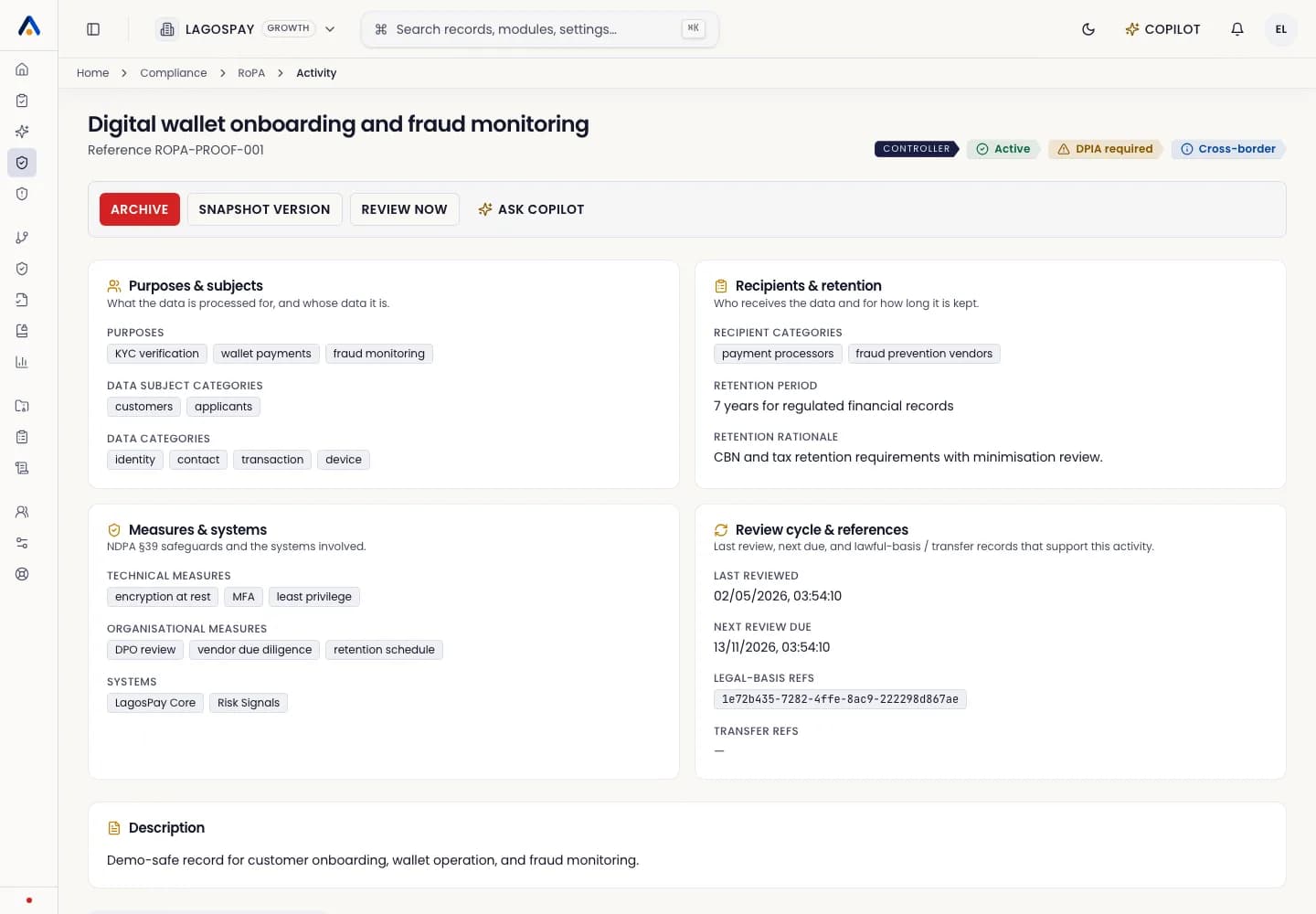Screen dimensions: 1316x914
Task: Open the Home icon in the sidebar
Action: tap(22, 69)
